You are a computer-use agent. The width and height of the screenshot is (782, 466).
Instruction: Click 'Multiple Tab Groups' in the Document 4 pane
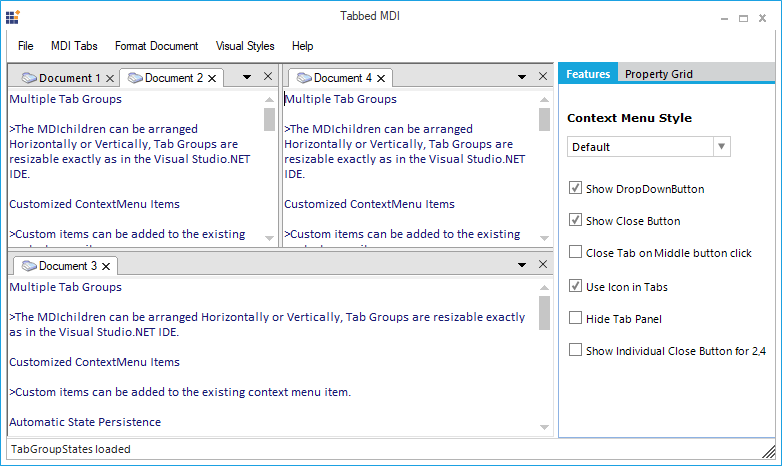pyautogui.click(x=341, y=99)
